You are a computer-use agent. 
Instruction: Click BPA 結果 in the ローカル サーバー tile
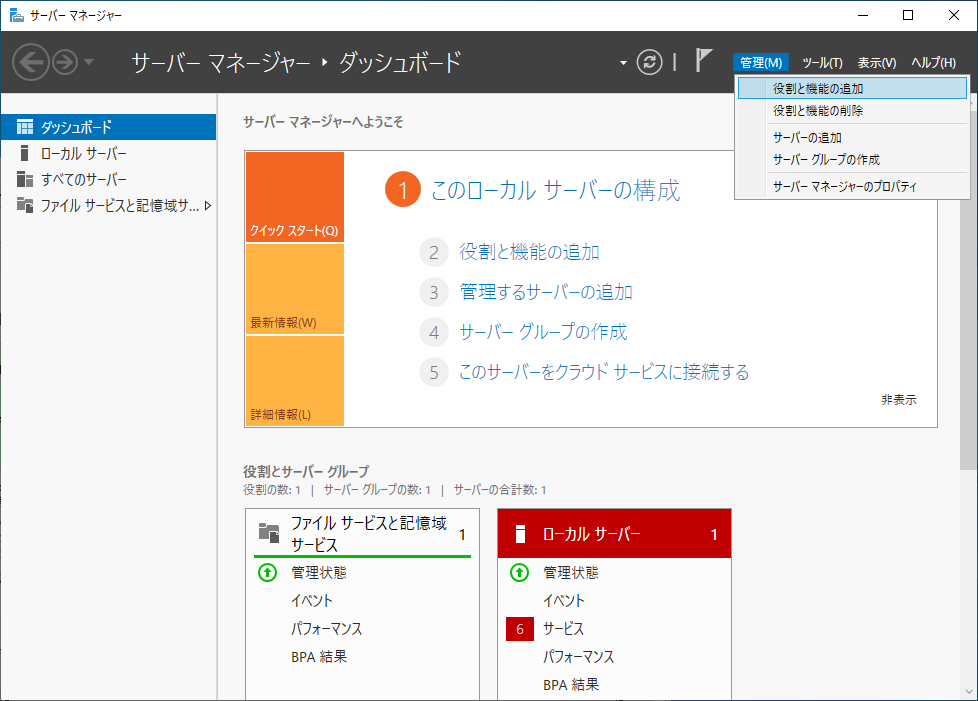(x=571, y=685)
